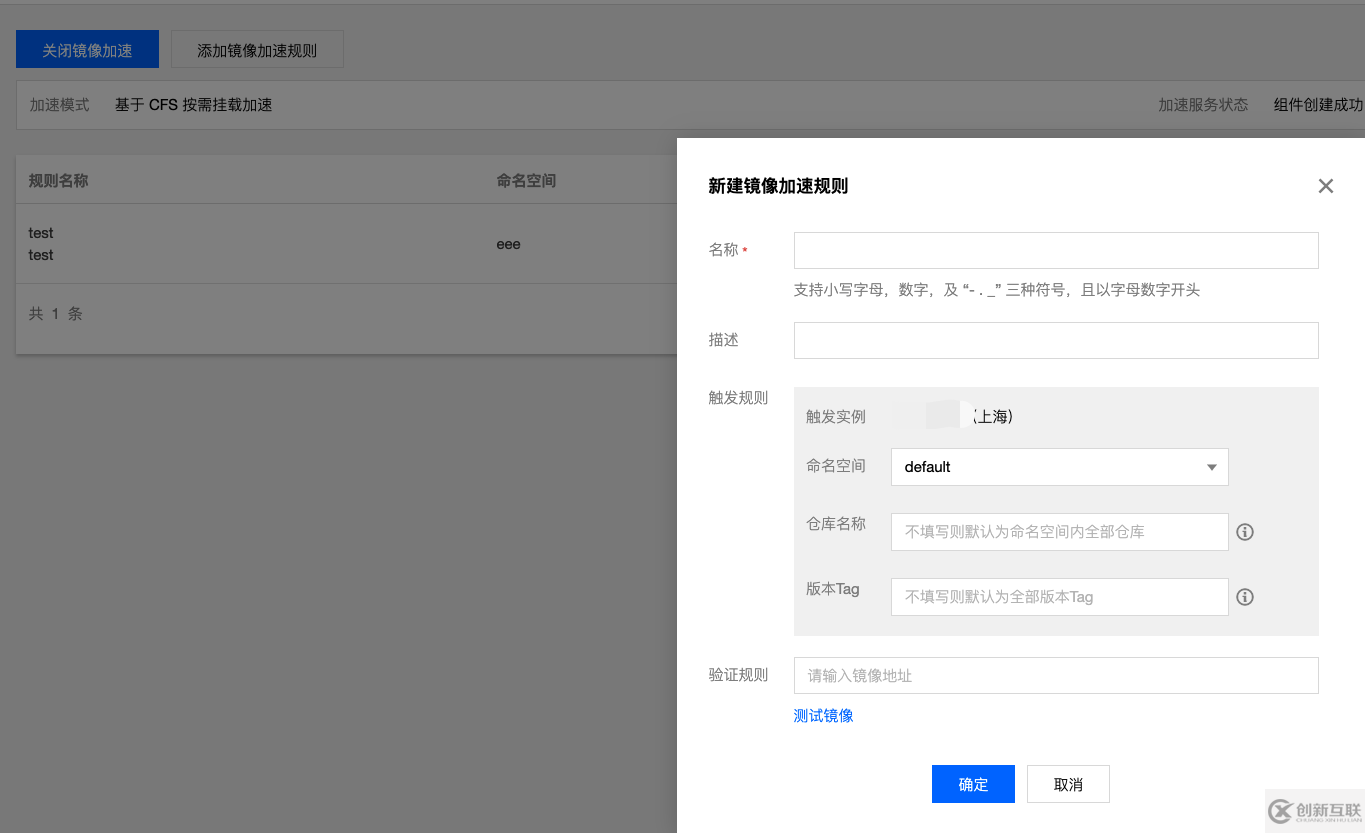Click the 取消 button to cancel
This screenshot has height=833, width=1365.
click(x=1068, y=783)
